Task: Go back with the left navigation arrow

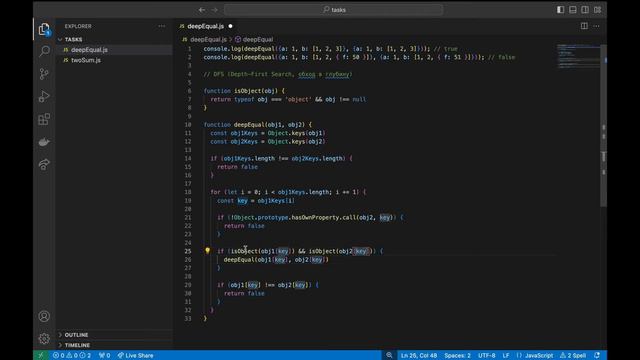Action: coord(202,10)
